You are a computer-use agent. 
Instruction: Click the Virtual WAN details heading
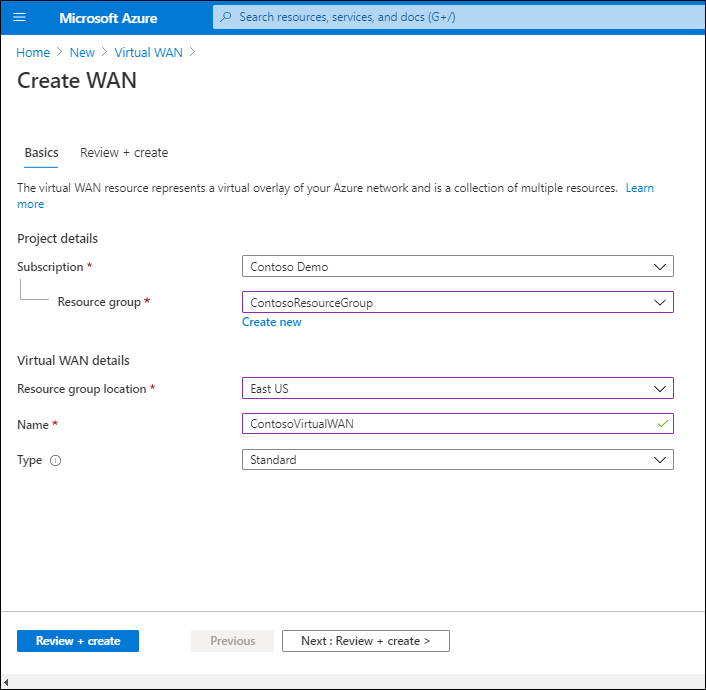click(x=73, y=361)
